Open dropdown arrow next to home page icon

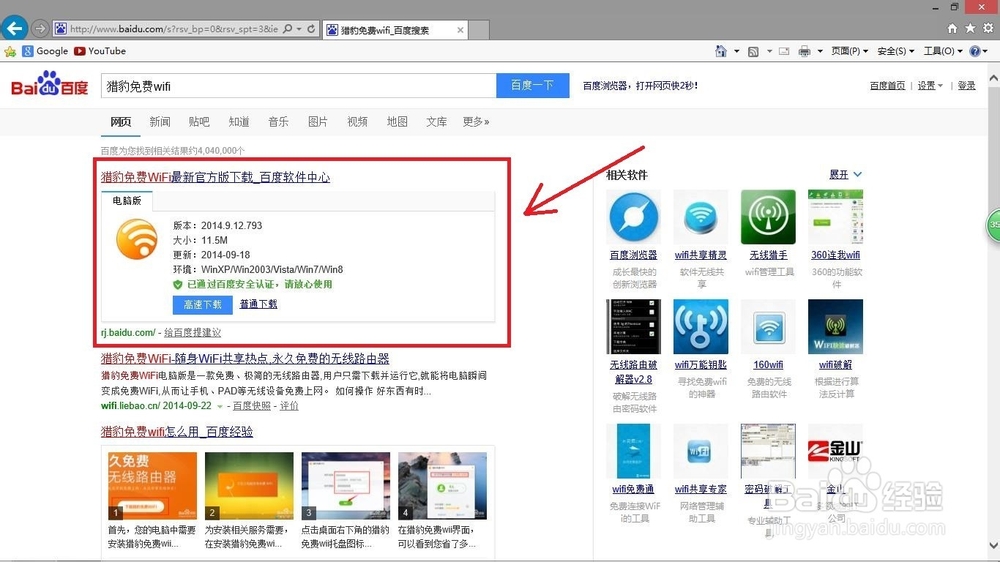pyautogui.click(x=737, y=51)
